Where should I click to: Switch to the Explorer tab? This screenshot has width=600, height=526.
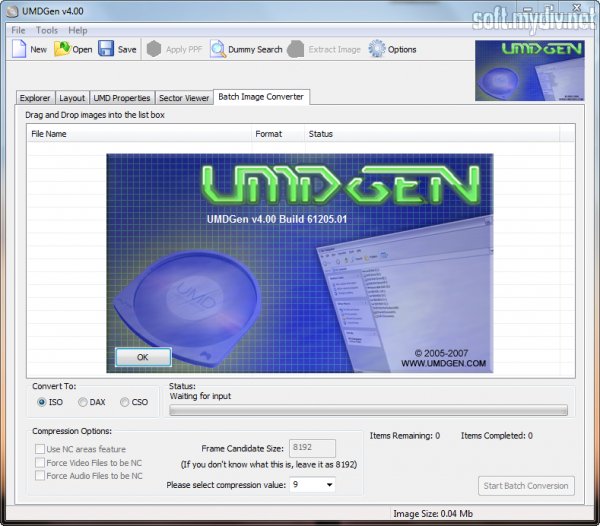pos(35,98)
